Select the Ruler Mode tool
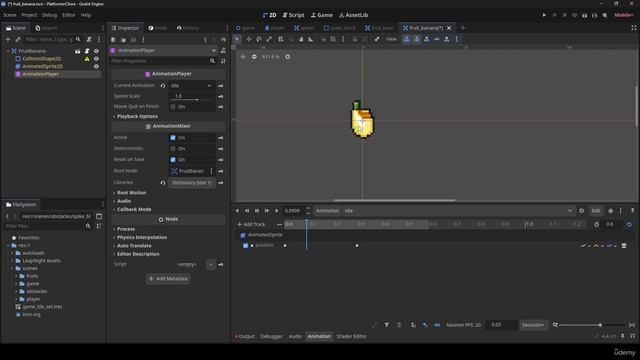Screen dimensions: 640x360 [x=311, y=39]
